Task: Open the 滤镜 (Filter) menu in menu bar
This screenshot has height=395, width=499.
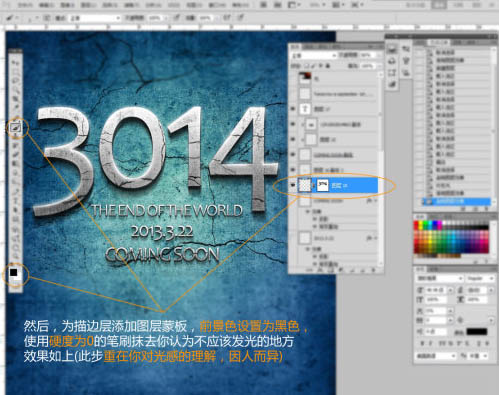Action: (x=131, y=5)
